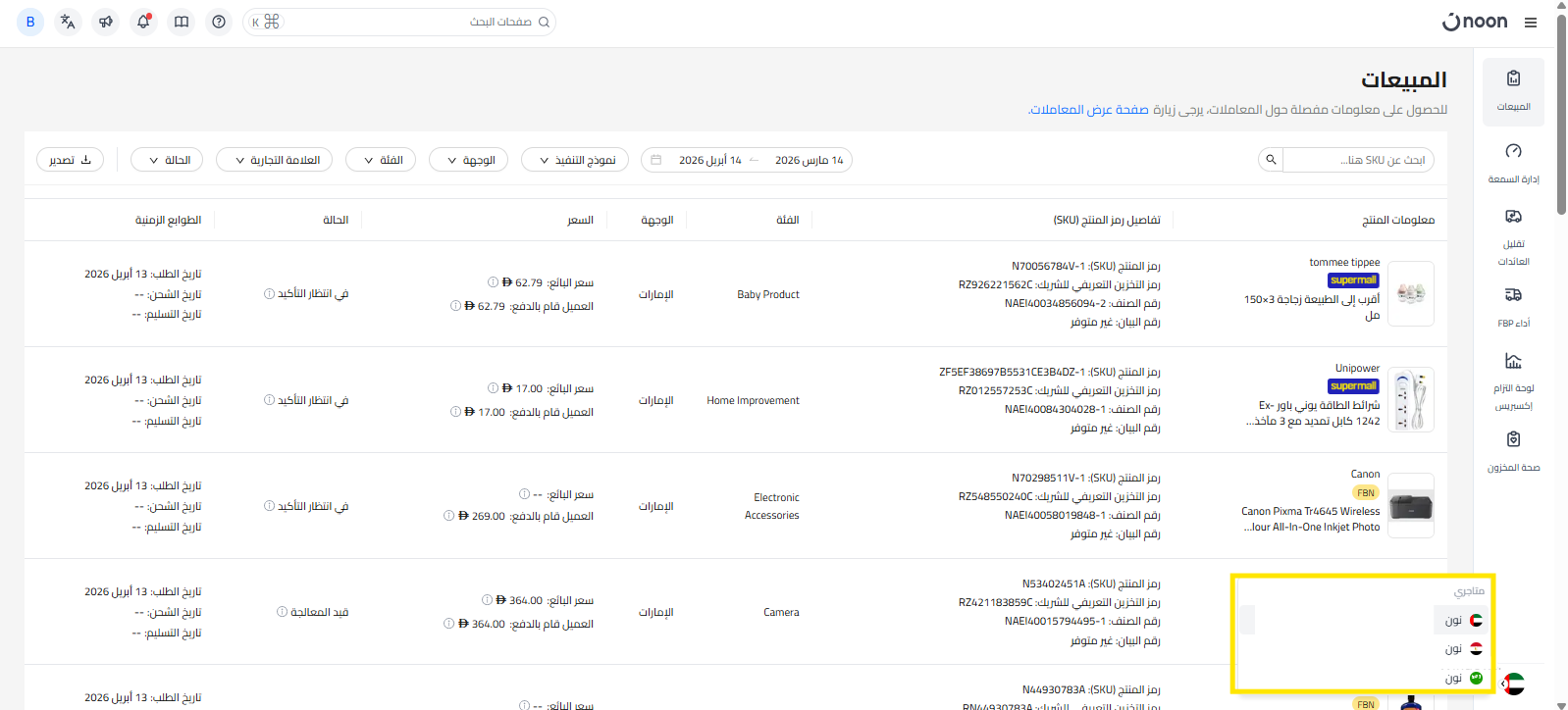The width and height of the screenshot is (1568, 710).
Task: Open the guide book icon in header
Action: (182, 22)
